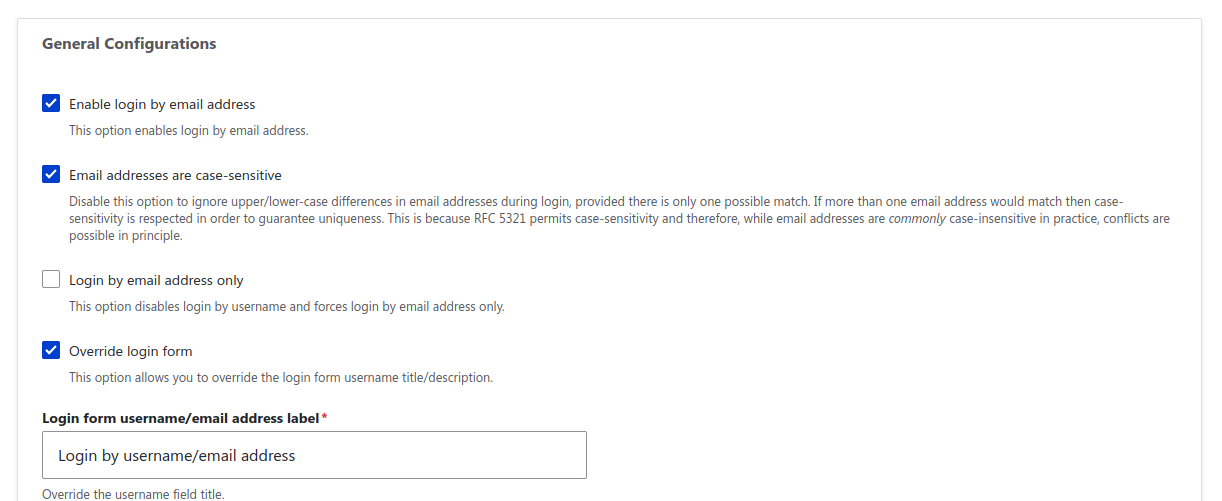Click the red required asterisk

pyautogui.click(x=325, y=417)
